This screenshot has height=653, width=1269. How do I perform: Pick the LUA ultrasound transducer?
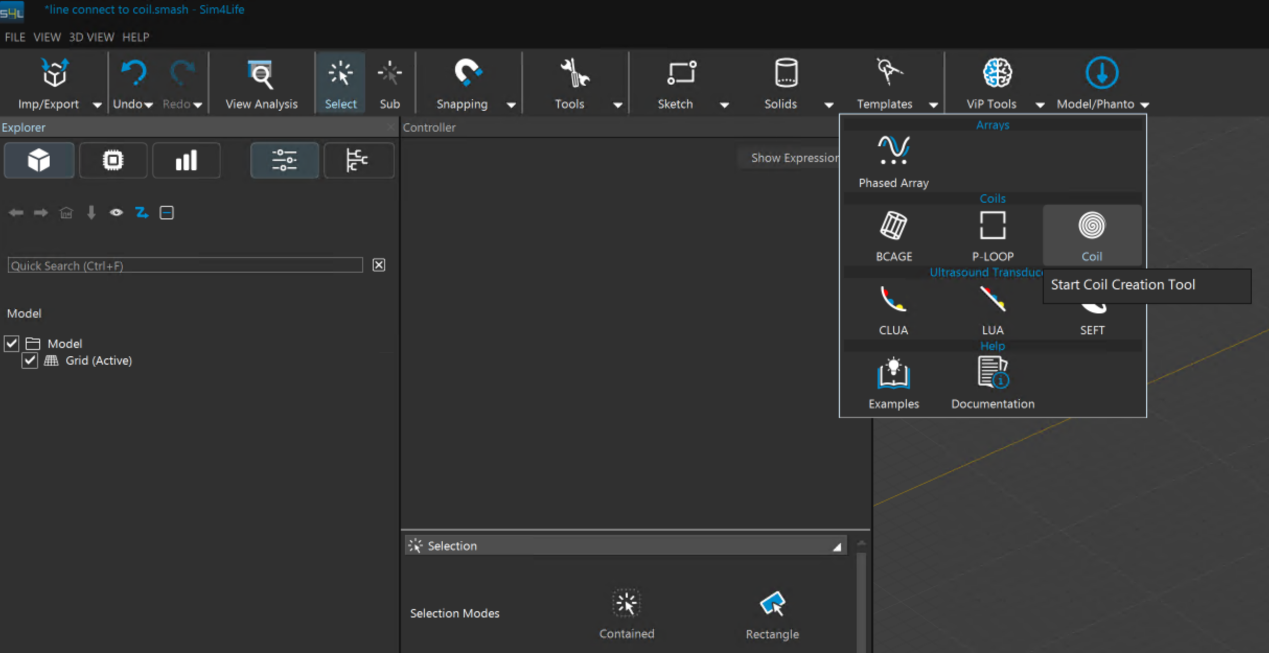click(x=992, y=307)
